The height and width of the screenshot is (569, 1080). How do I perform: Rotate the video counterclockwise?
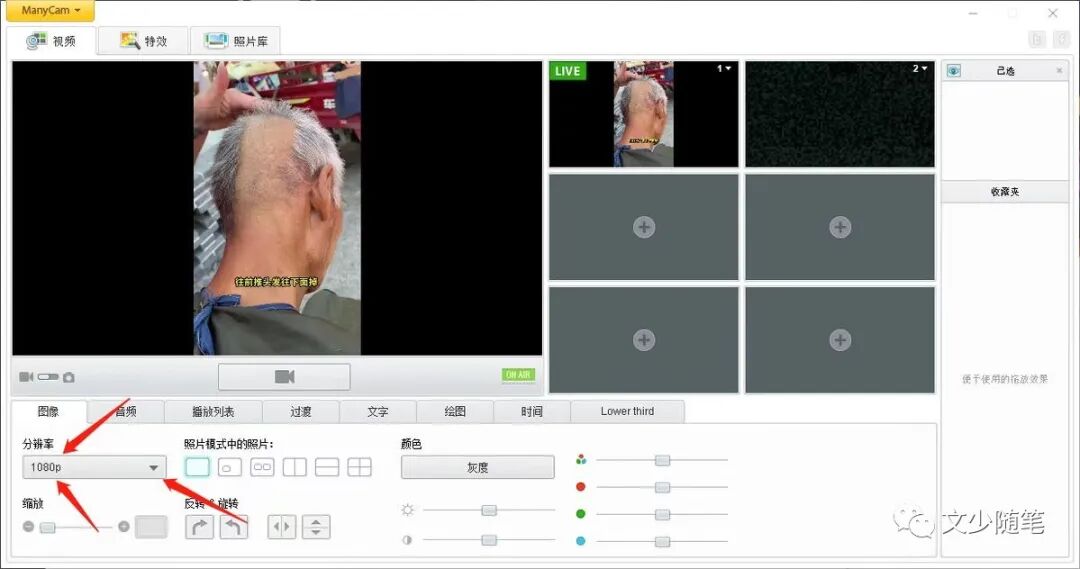click(x=233, y=527)
